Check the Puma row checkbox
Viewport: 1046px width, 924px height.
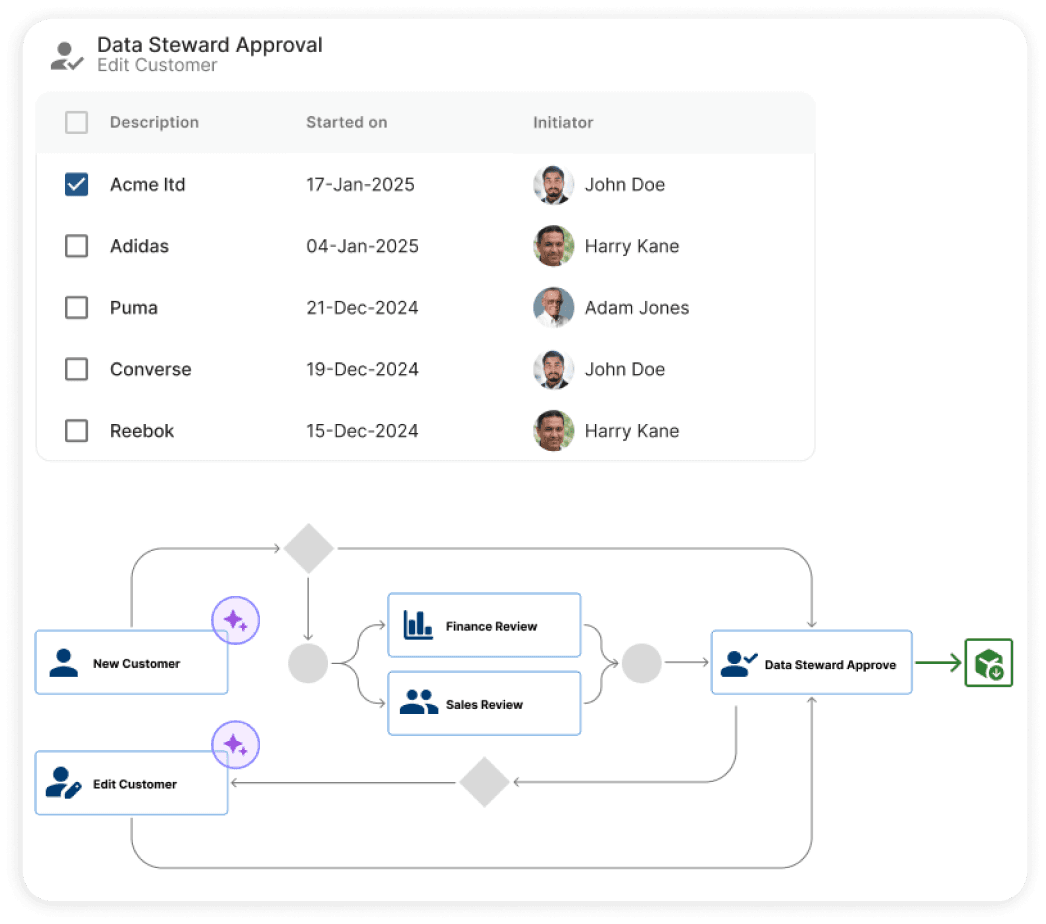[77, 308]
